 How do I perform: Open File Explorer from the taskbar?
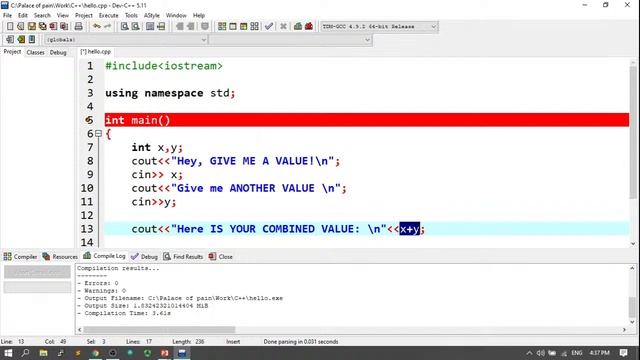(x=43, y=353)
